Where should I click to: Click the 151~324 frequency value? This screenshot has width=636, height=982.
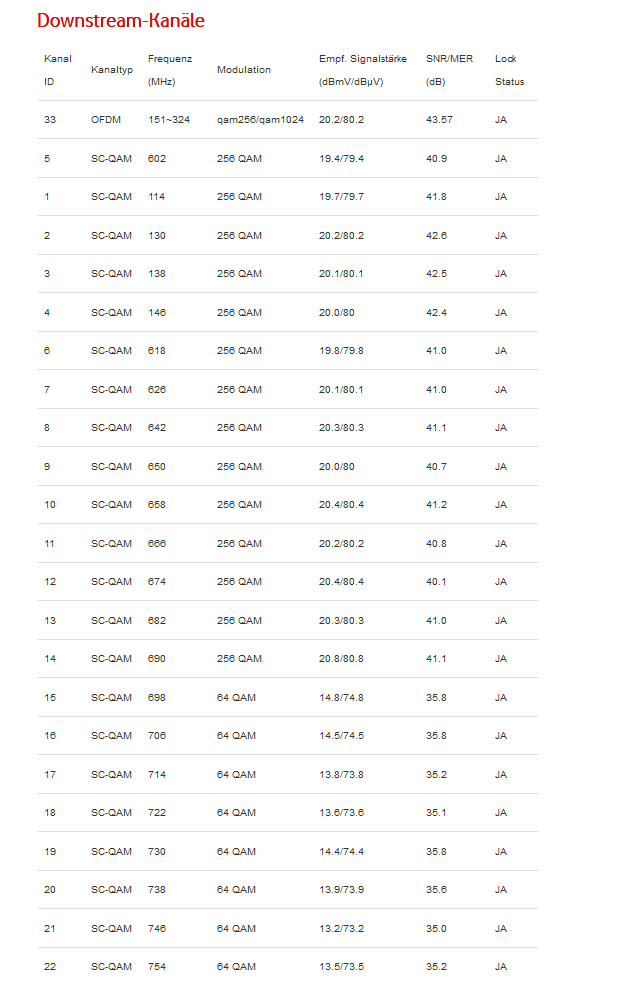click(x=168, y=120)
